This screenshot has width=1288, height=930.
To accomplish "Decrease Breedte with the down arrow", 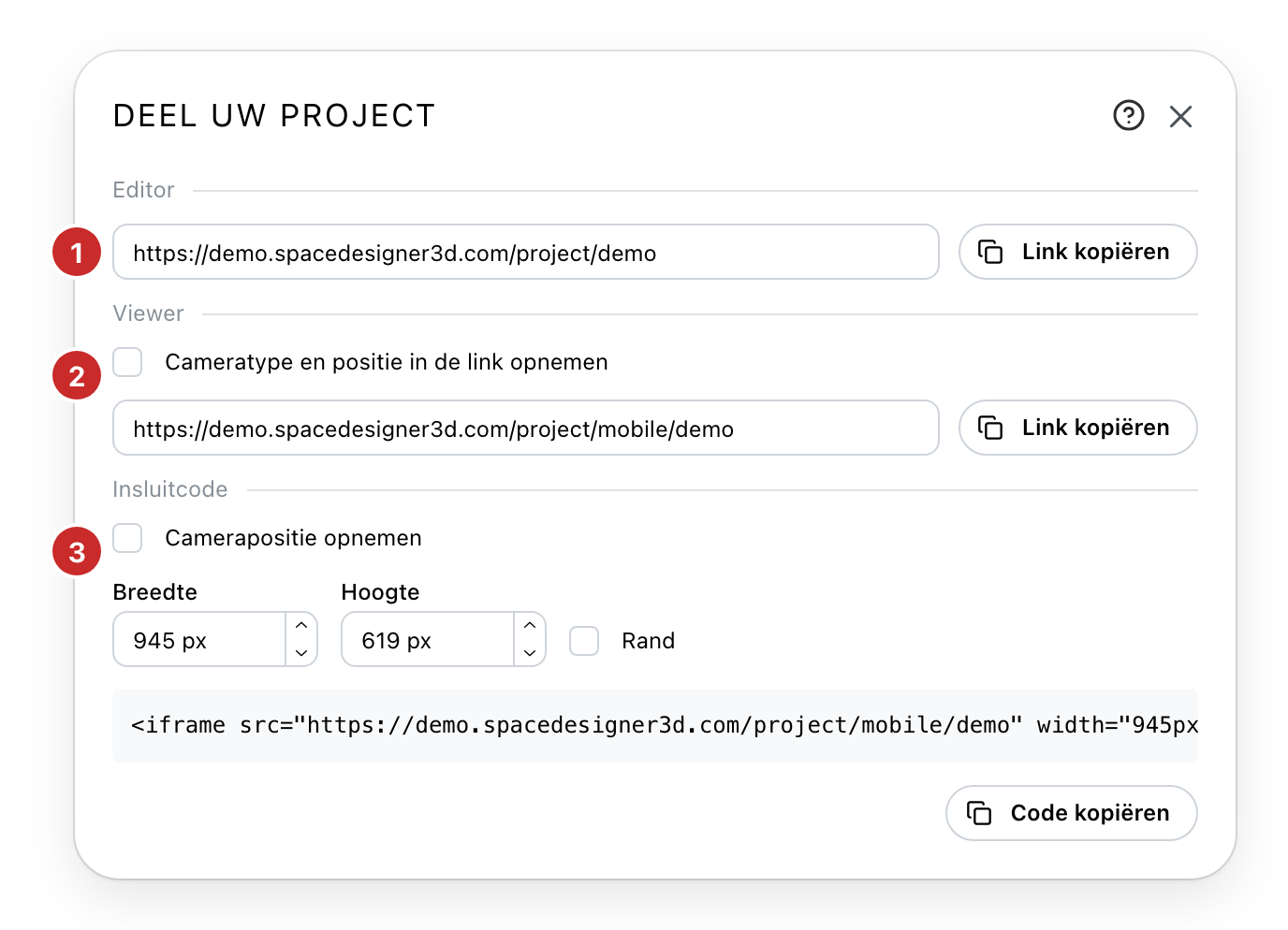I will 301,653.
